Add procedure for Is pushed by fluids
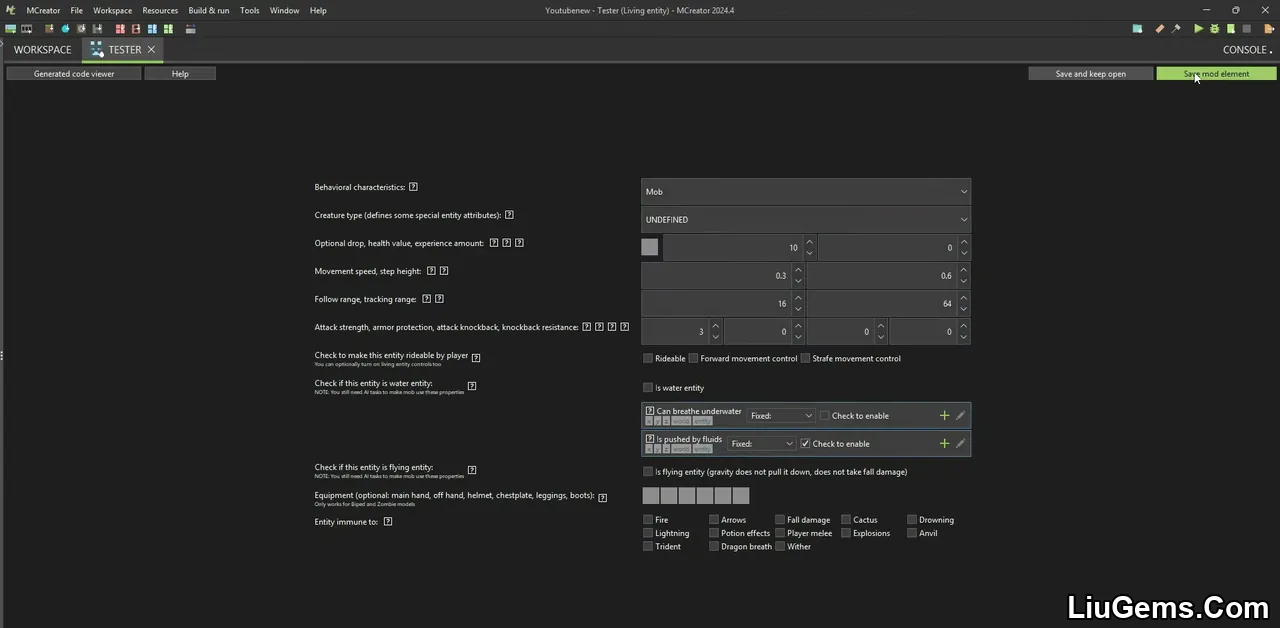The width and height of the screenshot is (1280, 628). click(x=944, y=443)
